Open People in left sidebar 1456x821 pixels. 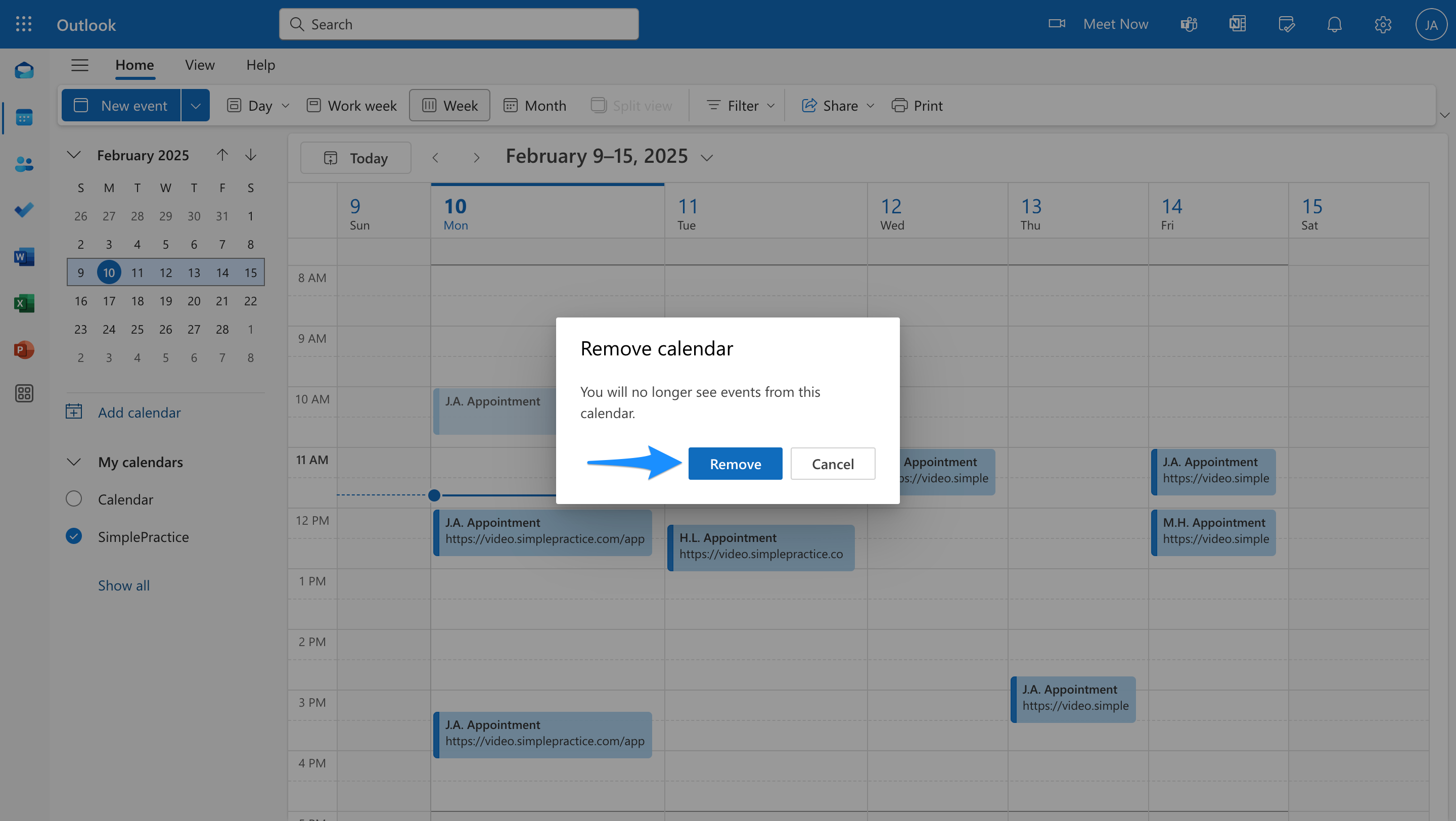point(24,164)
